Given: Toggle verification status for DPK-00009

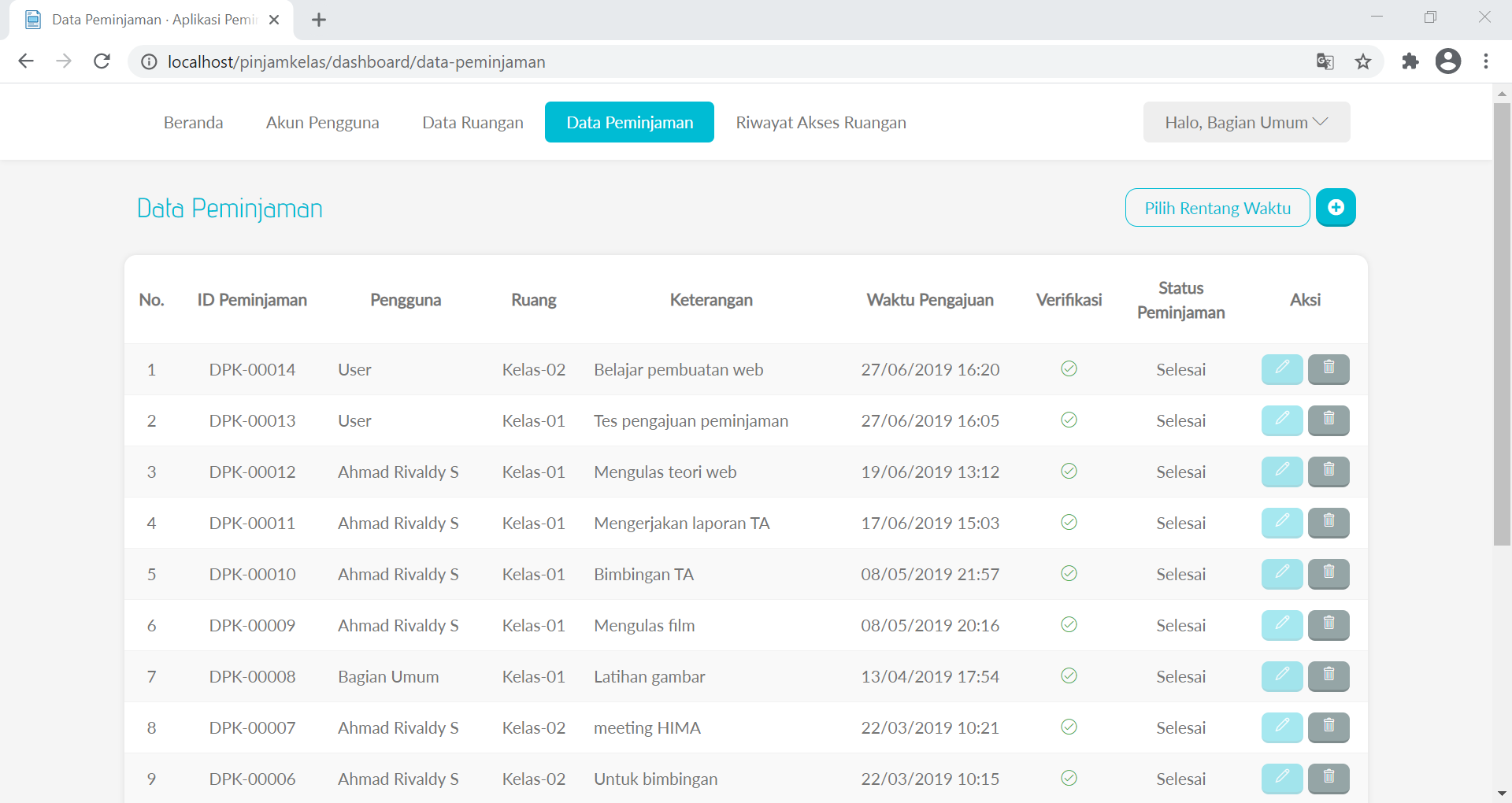Looking at the screenshot, I should click(x=1069, y=624).
